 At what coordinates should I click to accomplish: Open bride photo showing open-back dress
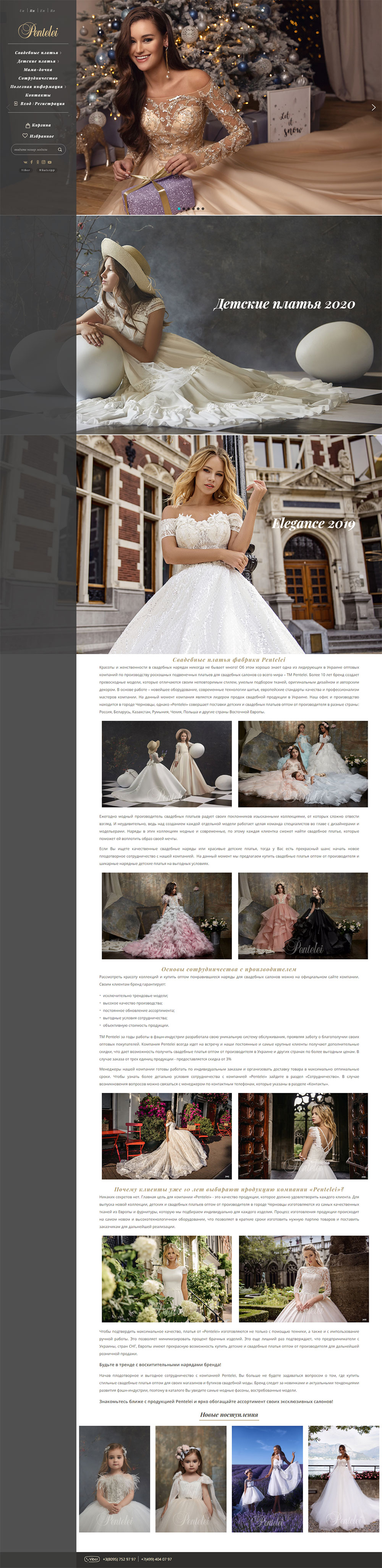click(x=303, y=1136)
